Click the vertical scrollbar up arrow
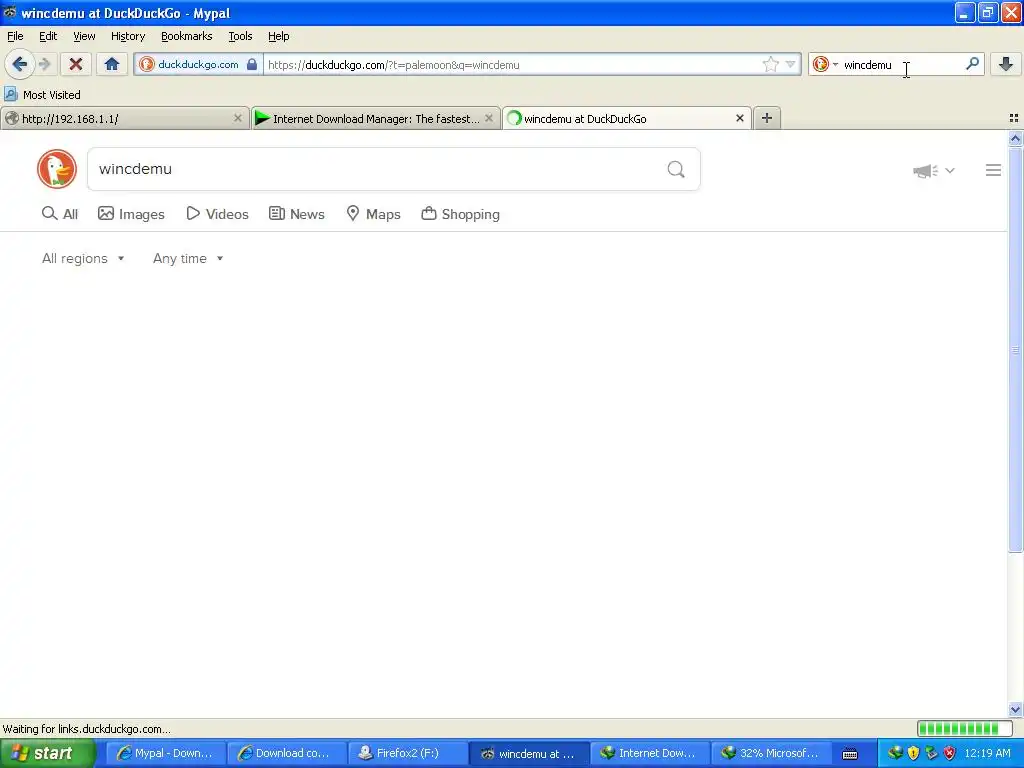 (1015, 138)
